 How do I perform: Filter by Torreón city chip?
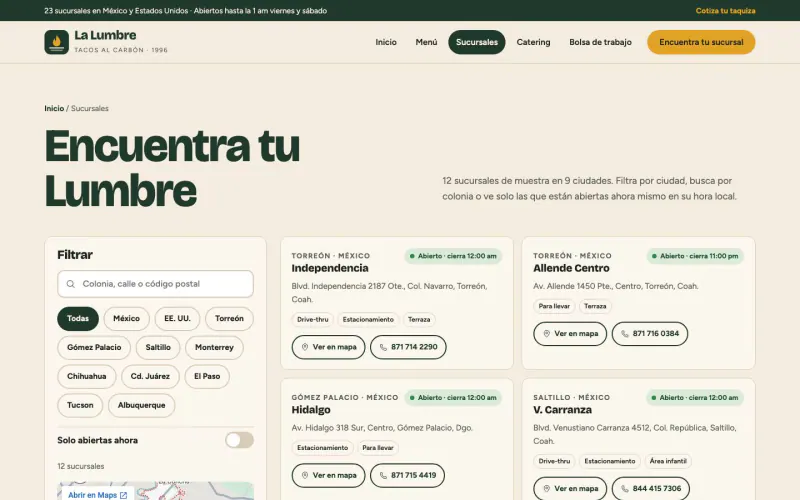pos(229,319)
